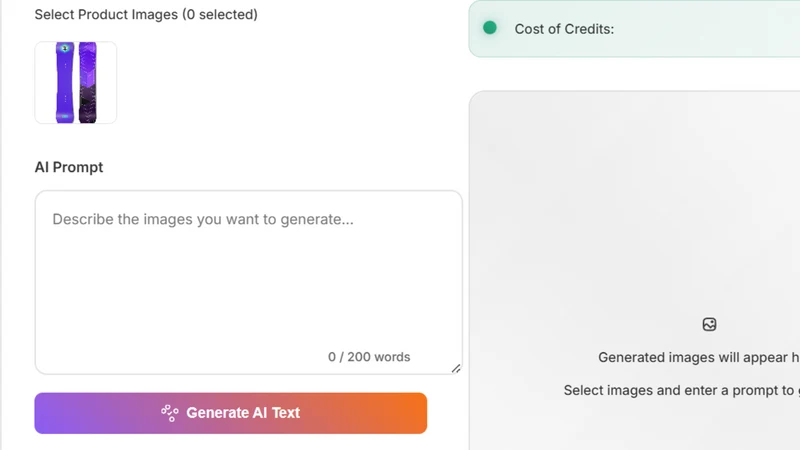Focus the AI Prompt text area
Image resolution: width=800 pixels, height=450 pixels.
pos(249,282)
